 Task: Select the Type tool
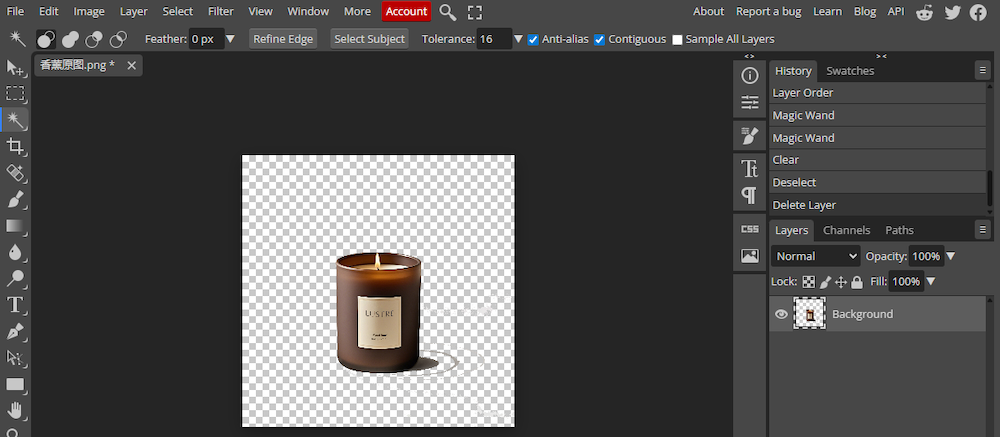point(15,305)
